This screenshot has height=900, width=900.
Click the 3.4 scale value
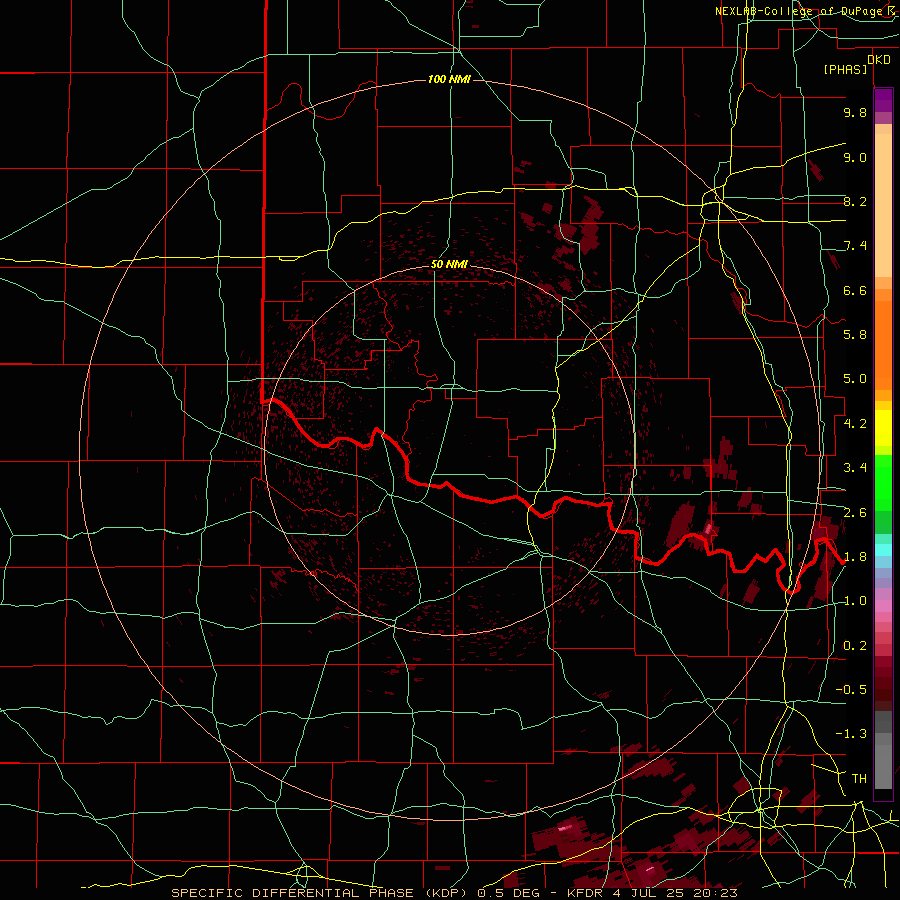pyautogui.click(x=855, y=468)
